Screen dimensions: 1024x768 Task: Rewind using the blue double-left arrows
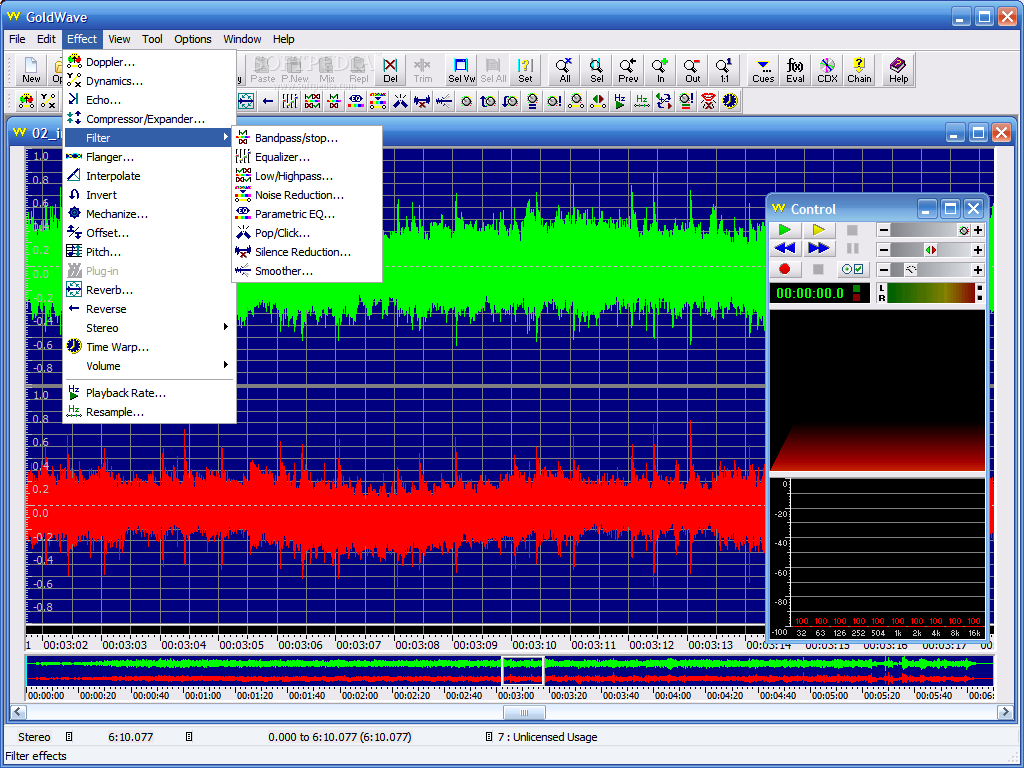click(785, 248)
